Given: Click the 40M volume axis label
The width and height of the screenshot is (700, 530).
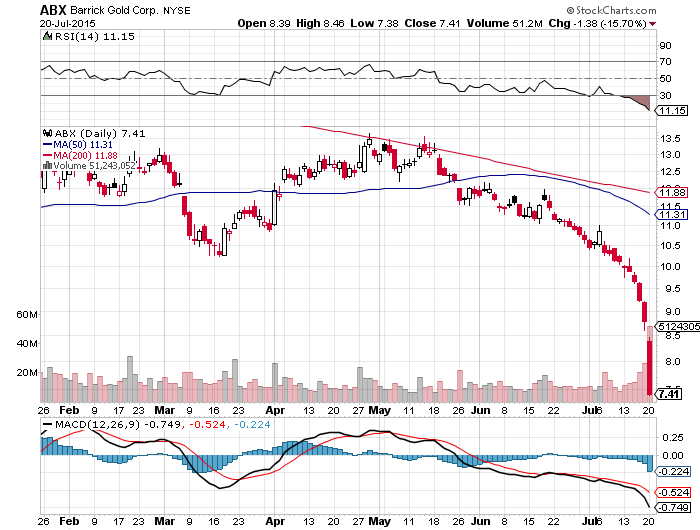Looking at the screenshot, I should click(x=27, y=343).
